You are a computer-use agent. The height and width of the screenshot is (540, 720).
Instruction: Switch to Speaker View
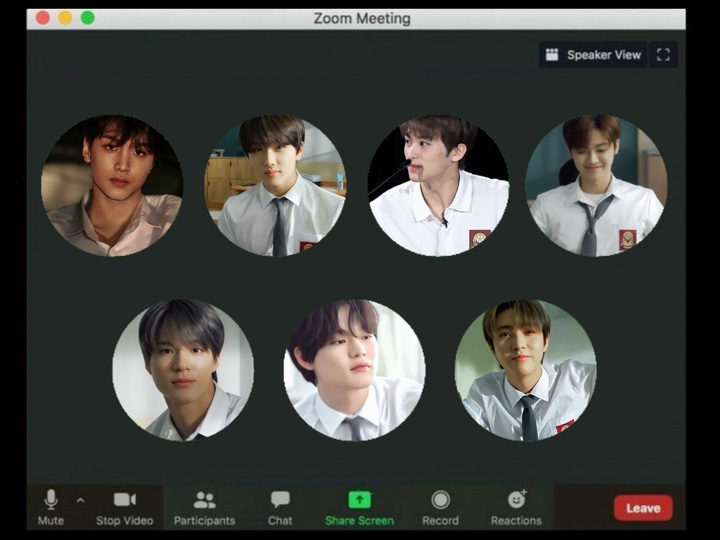(x=603, y=55)
